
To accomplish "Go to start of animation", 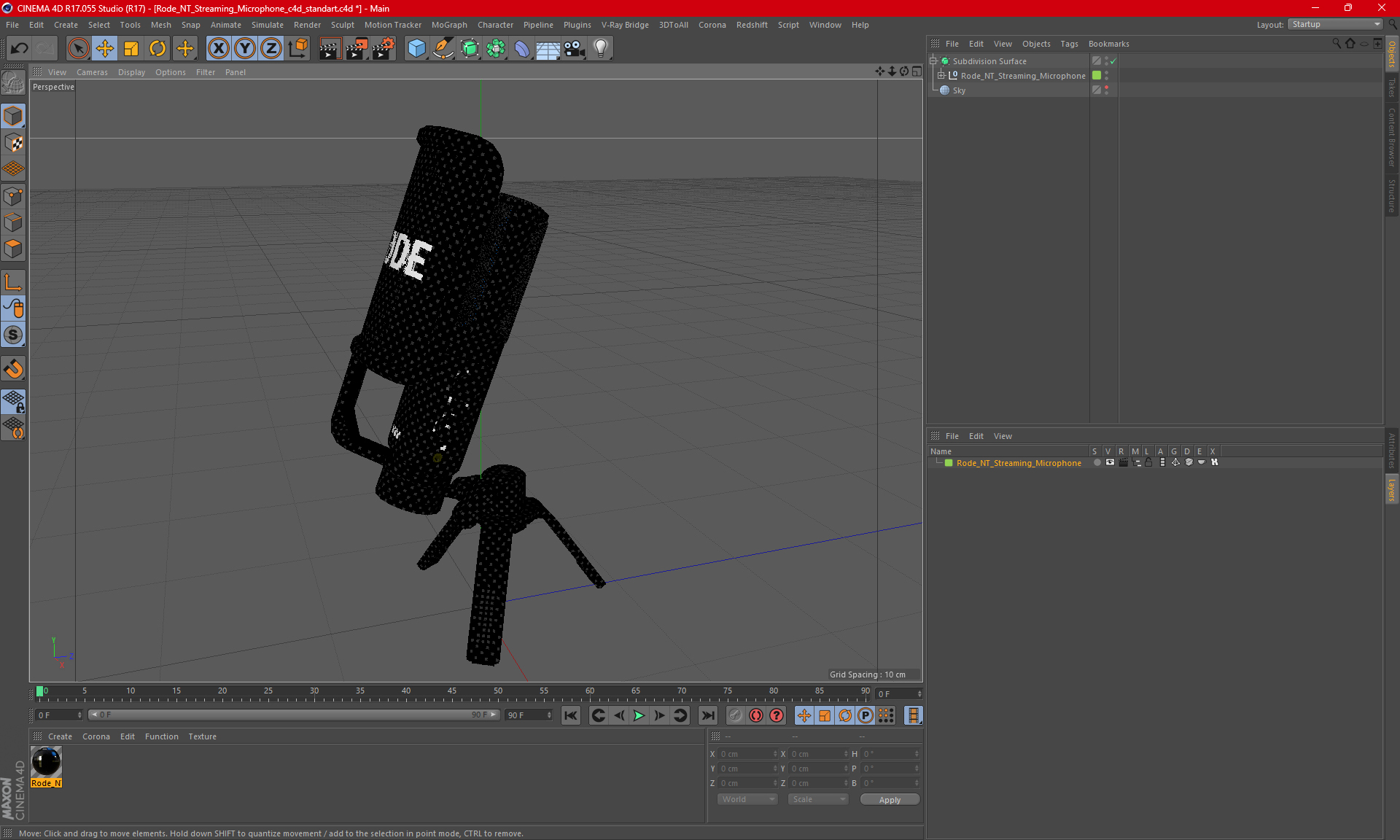I will 571,715.
